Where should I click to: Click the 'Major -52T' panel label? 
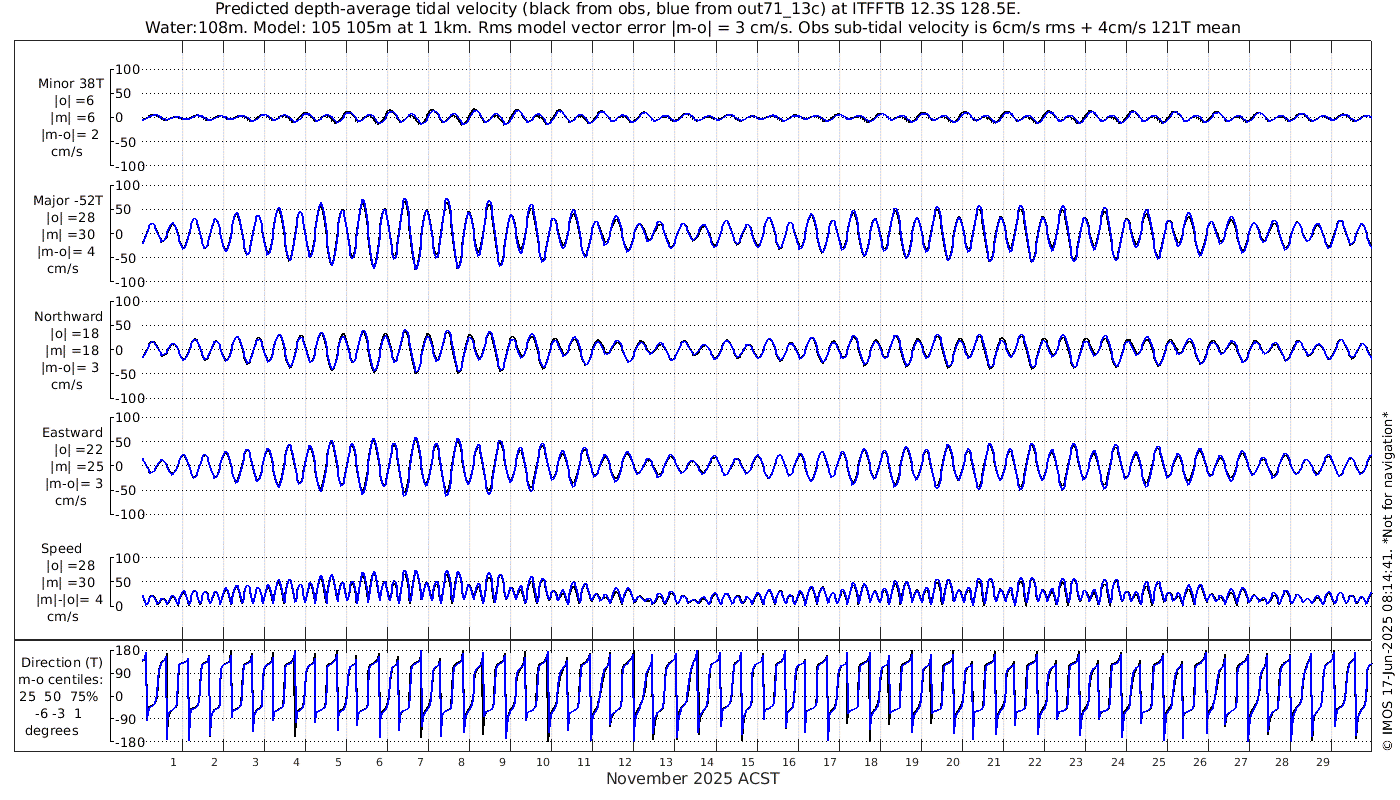click(68, 200)
